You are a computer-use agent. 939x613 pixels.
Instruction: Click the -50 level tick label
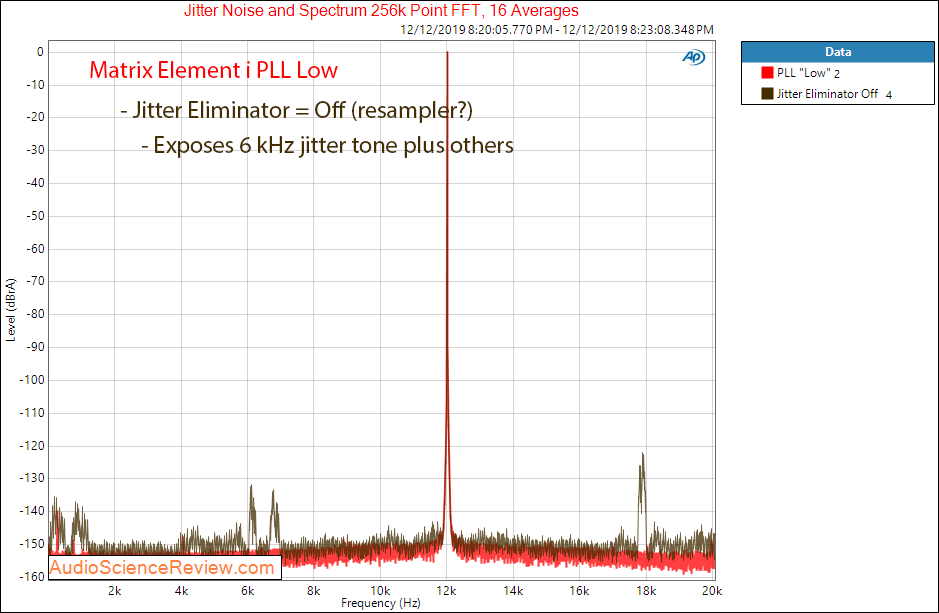coord(35,216)
